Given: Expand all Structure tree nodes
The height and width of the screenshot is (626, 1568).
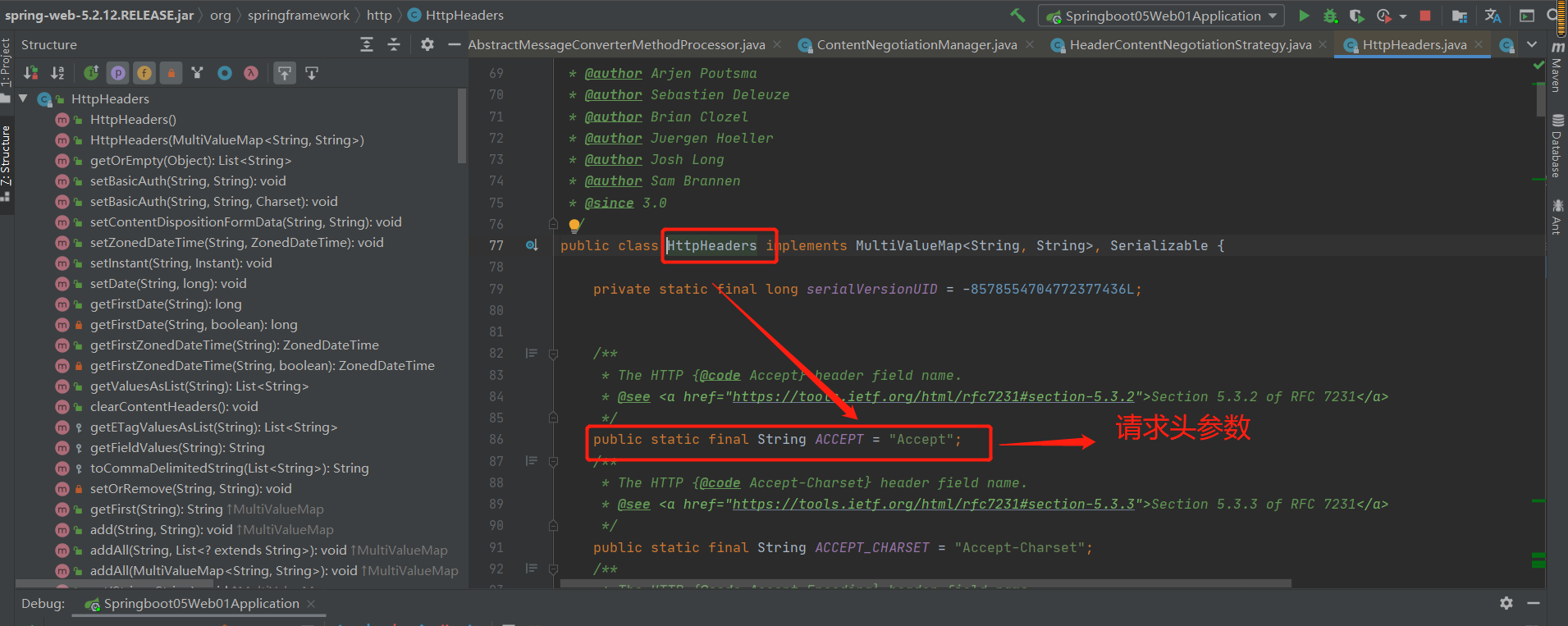Looking at the screenshot, I should point(367,44).
